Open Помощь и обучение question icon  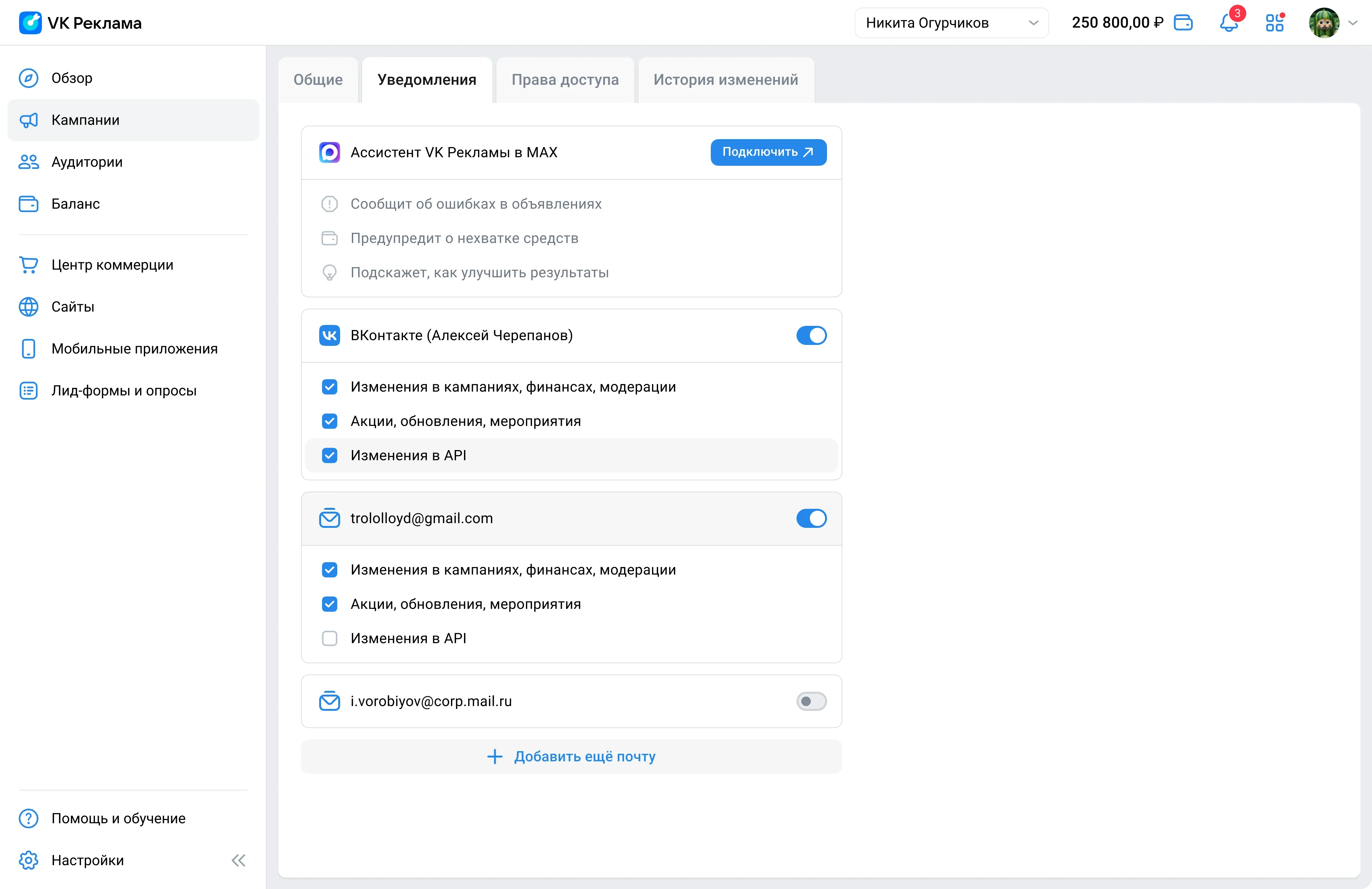pyautogui.click(x=29, y=818)
